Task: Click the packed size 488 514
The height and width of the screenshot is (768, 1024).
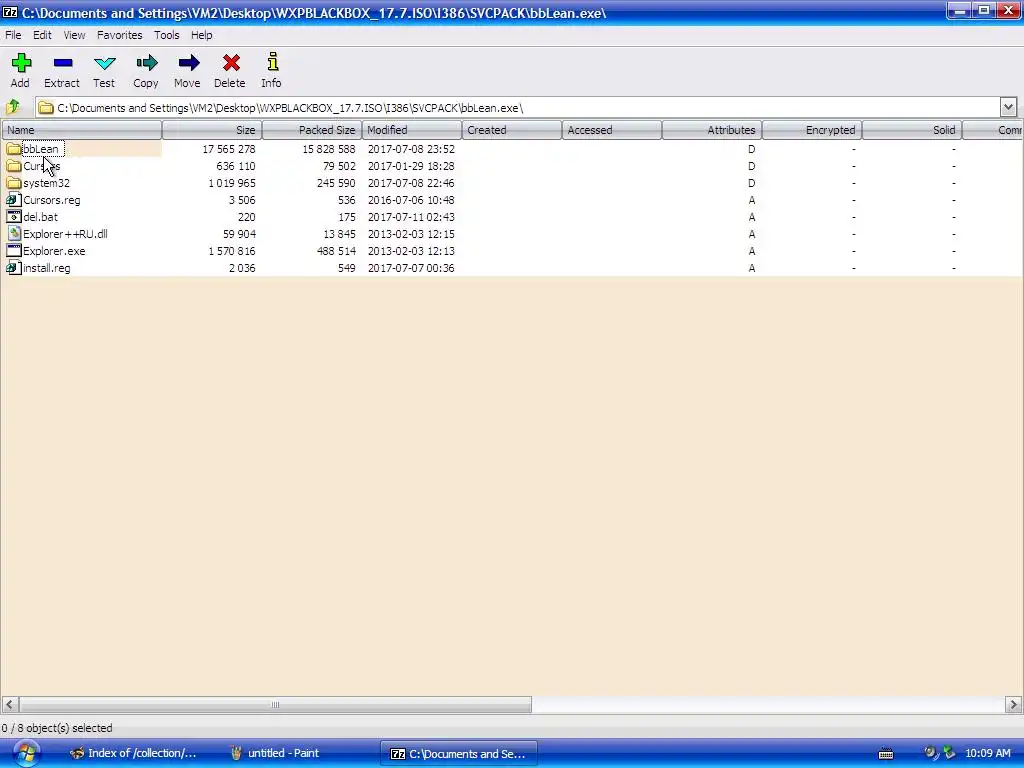Action: point(336,251)
